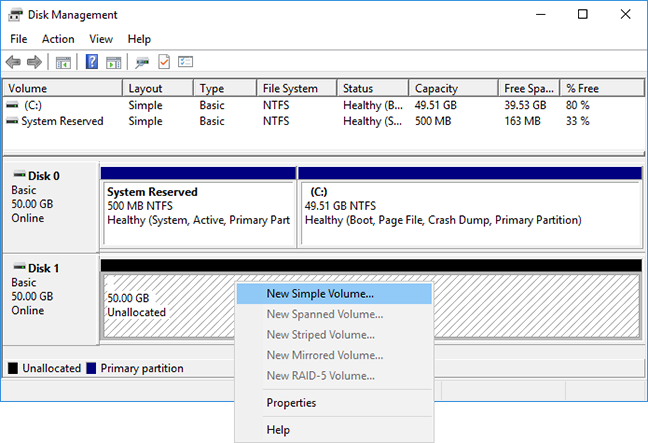Click the blue Primary partition legend swatch
The width and height of the screenshot is (648, 443).
point(91,368)
